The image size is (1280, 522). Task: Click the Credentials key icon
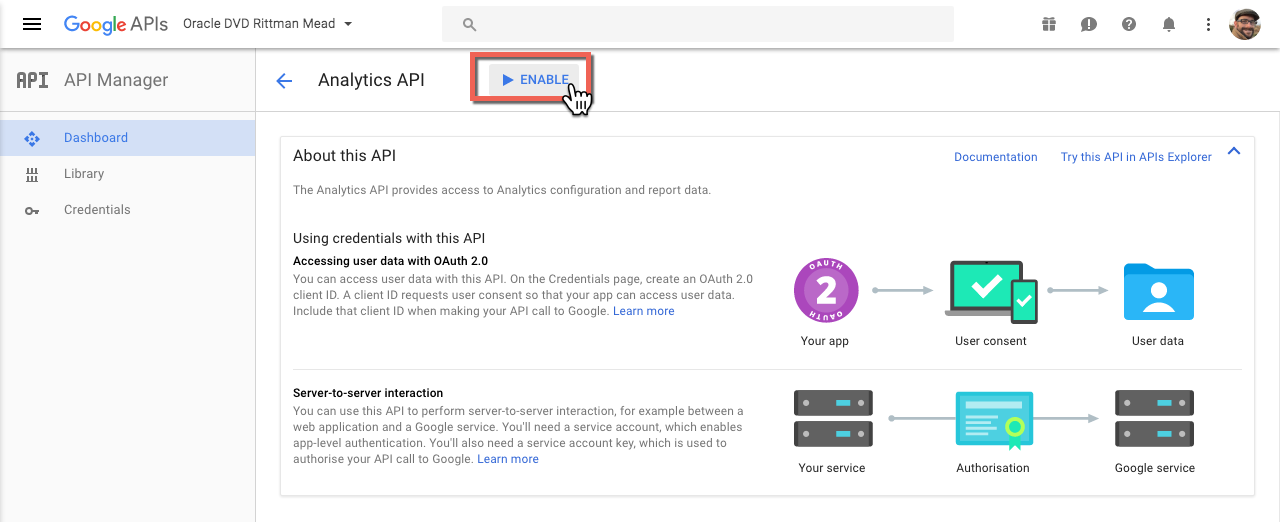(32, 210)
